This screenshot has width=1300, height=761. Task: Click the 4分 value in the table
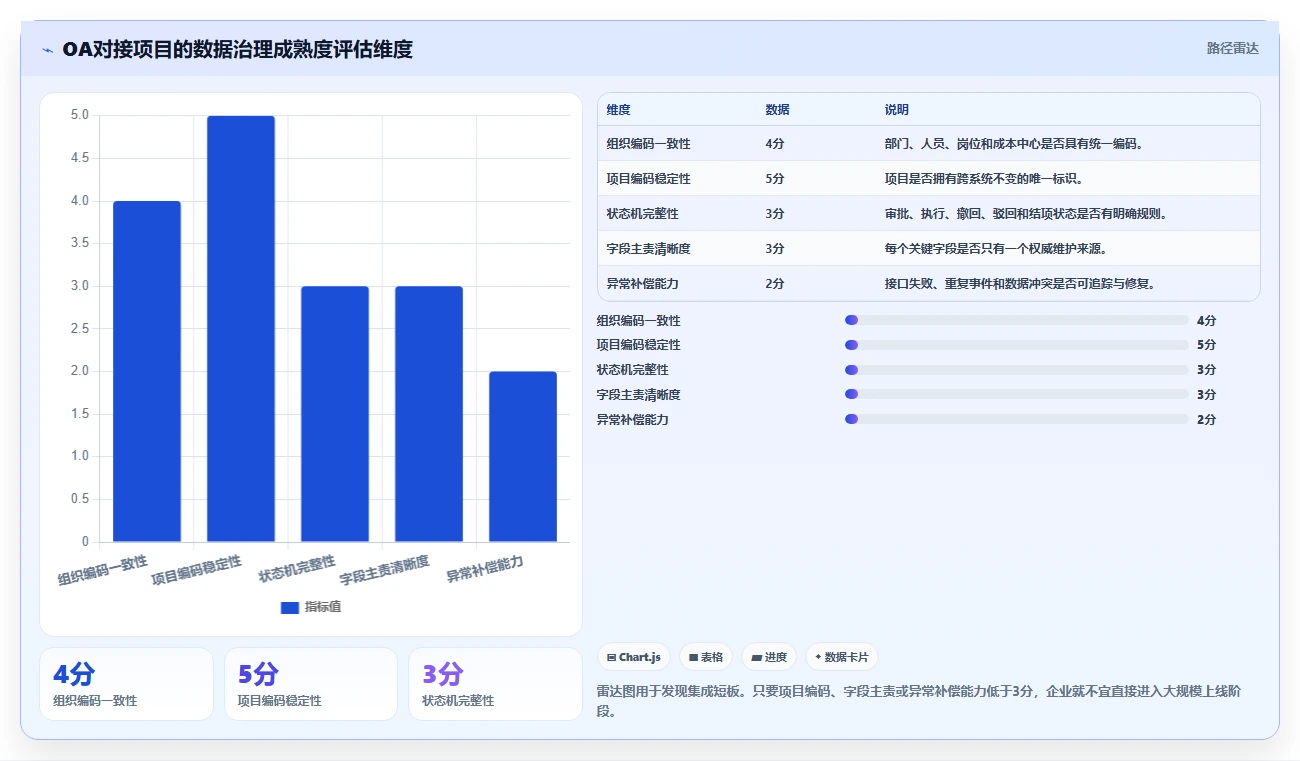tap(775, 144)
